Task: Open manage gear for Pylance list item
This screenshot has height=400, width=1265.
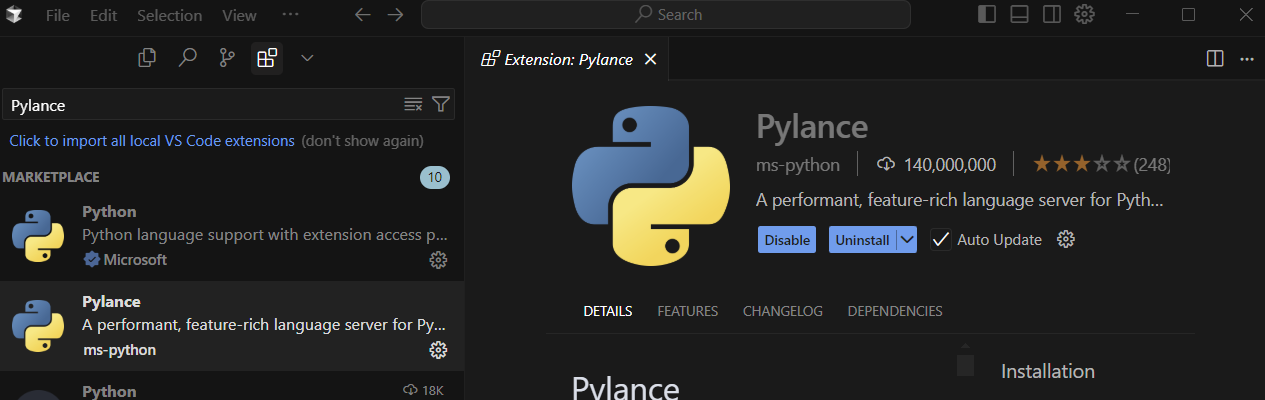Action: pyautogui.click(x=438, y=350)
